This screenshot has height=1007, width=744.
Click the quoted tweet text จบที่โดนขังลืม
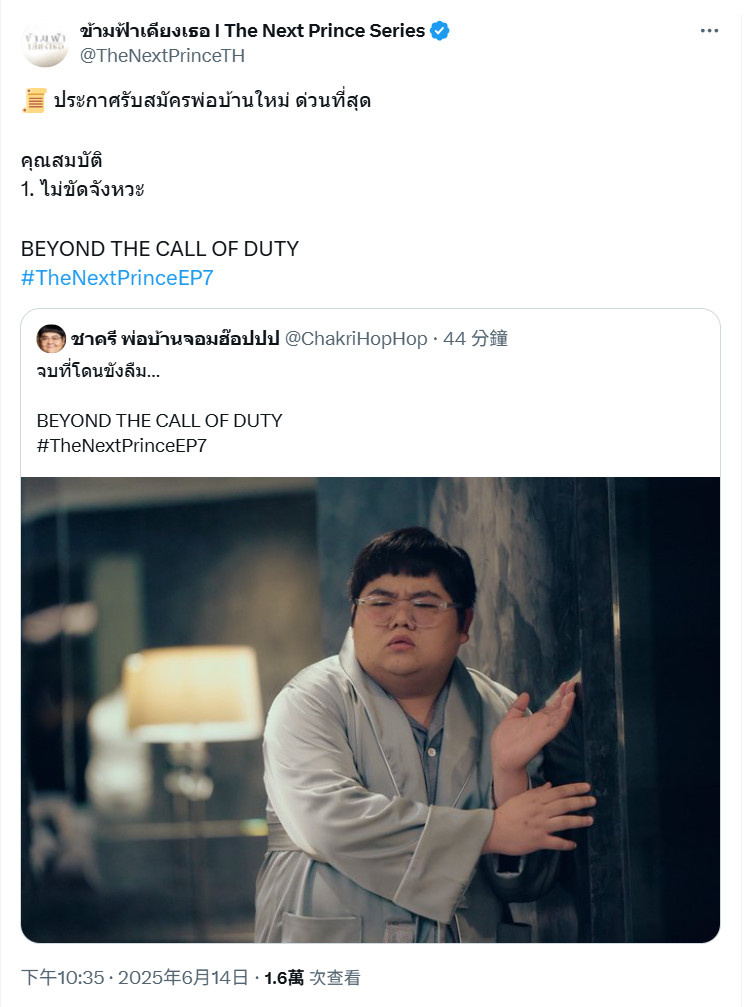click(98, 371)
